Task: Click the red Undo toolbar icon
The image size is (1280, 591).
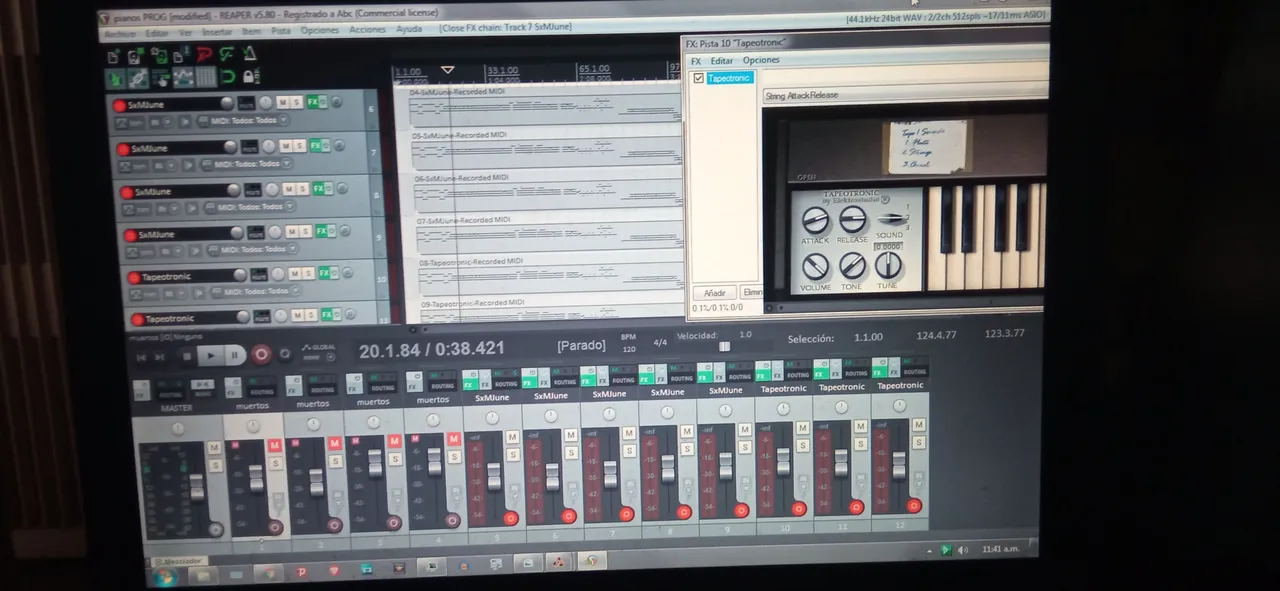Action: coord(204,55)
